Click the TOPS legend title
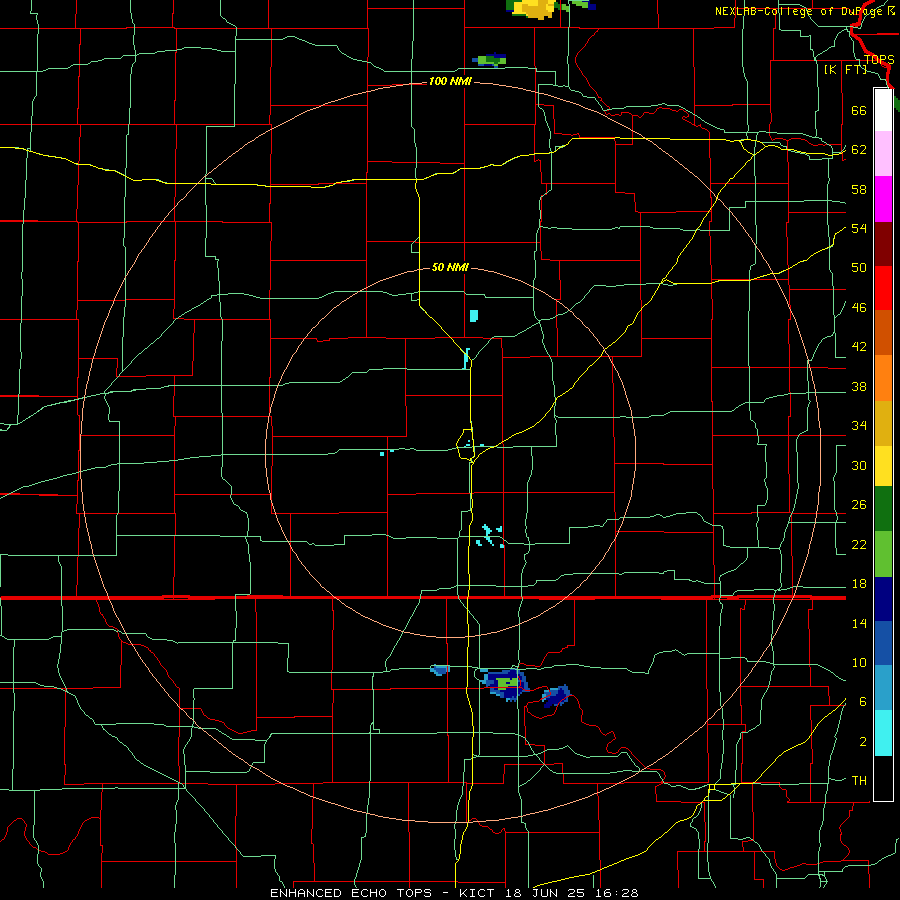Screen dimensions: 900x900 pos(879,60)
